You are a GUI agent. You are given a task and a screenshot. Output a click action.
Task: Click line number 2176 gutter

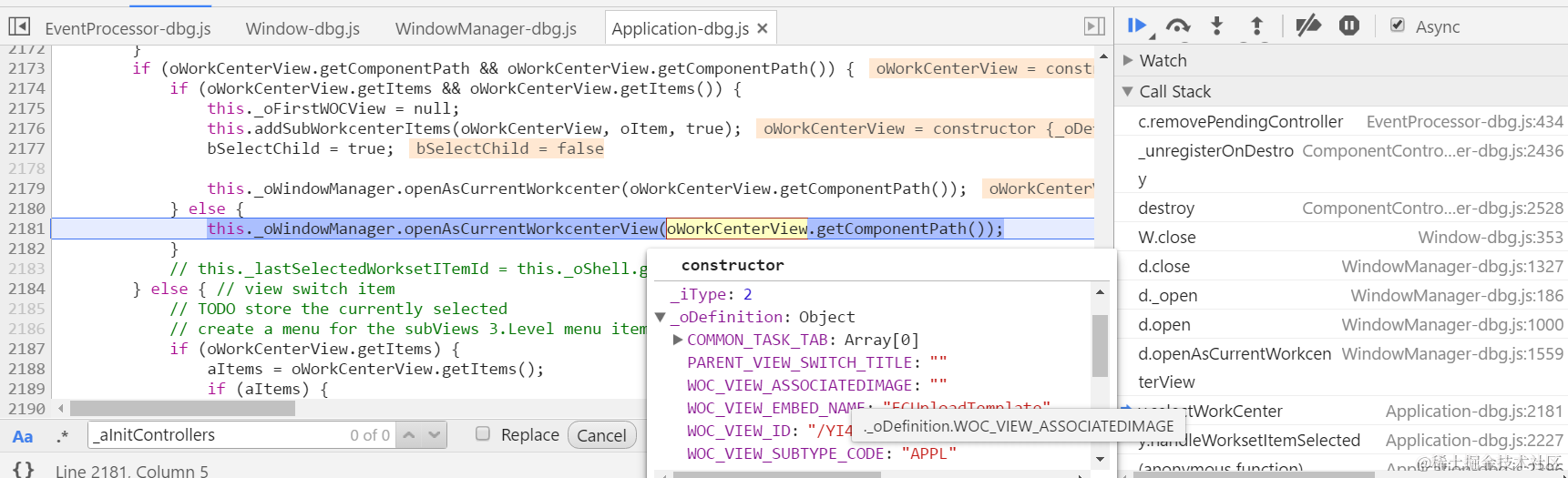coord(26,128)
